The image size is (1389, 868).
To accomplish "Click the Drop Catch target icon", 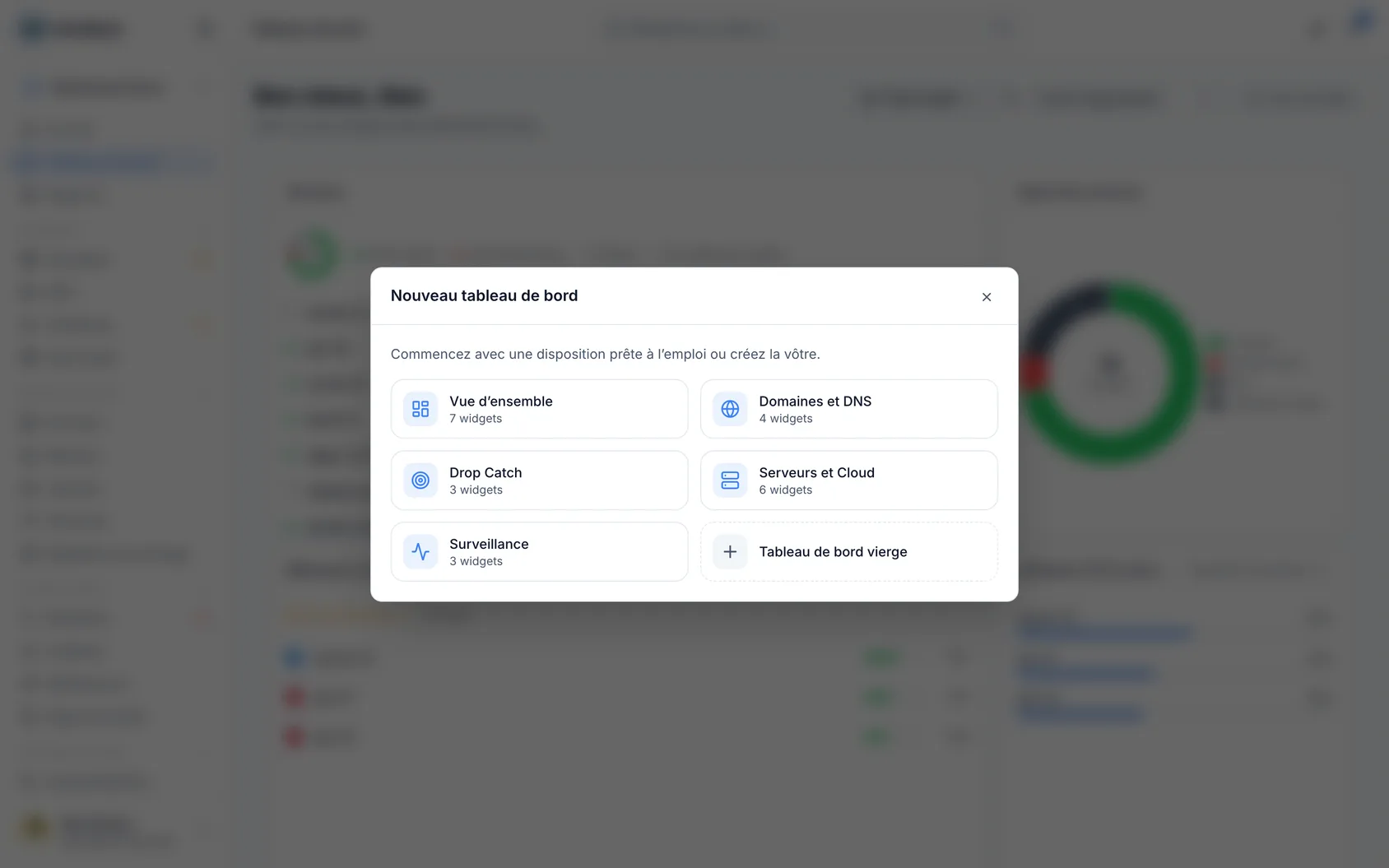I will tap(420, 480).
